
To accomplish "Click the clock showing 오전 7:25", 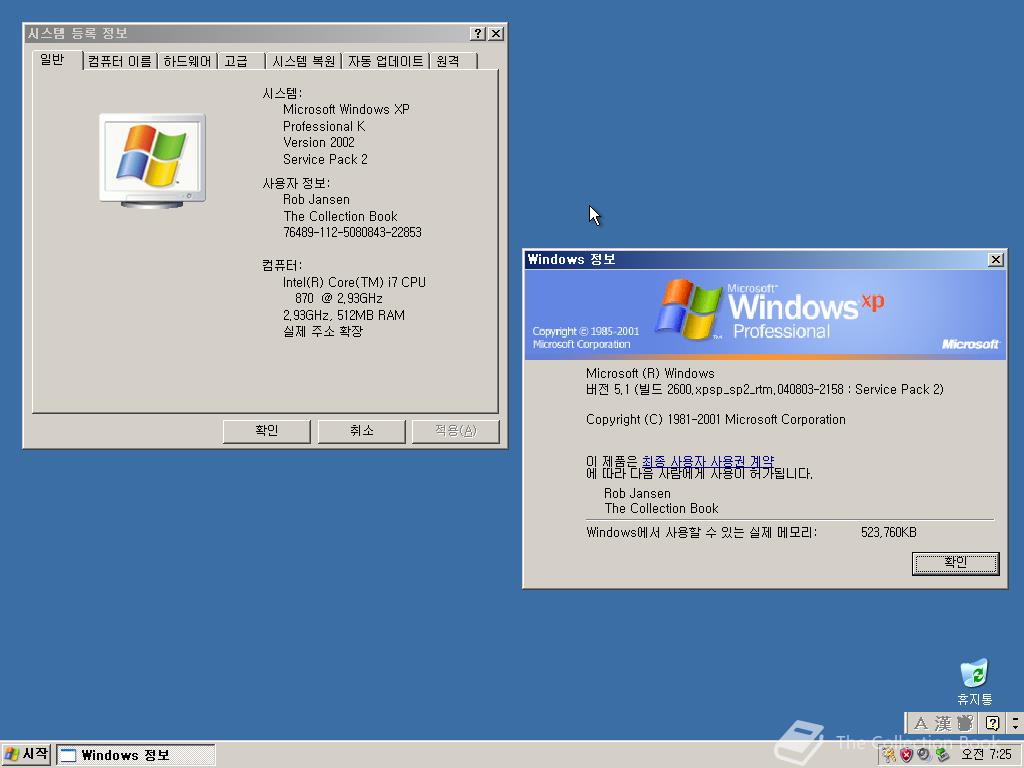I will pos(986,755).
